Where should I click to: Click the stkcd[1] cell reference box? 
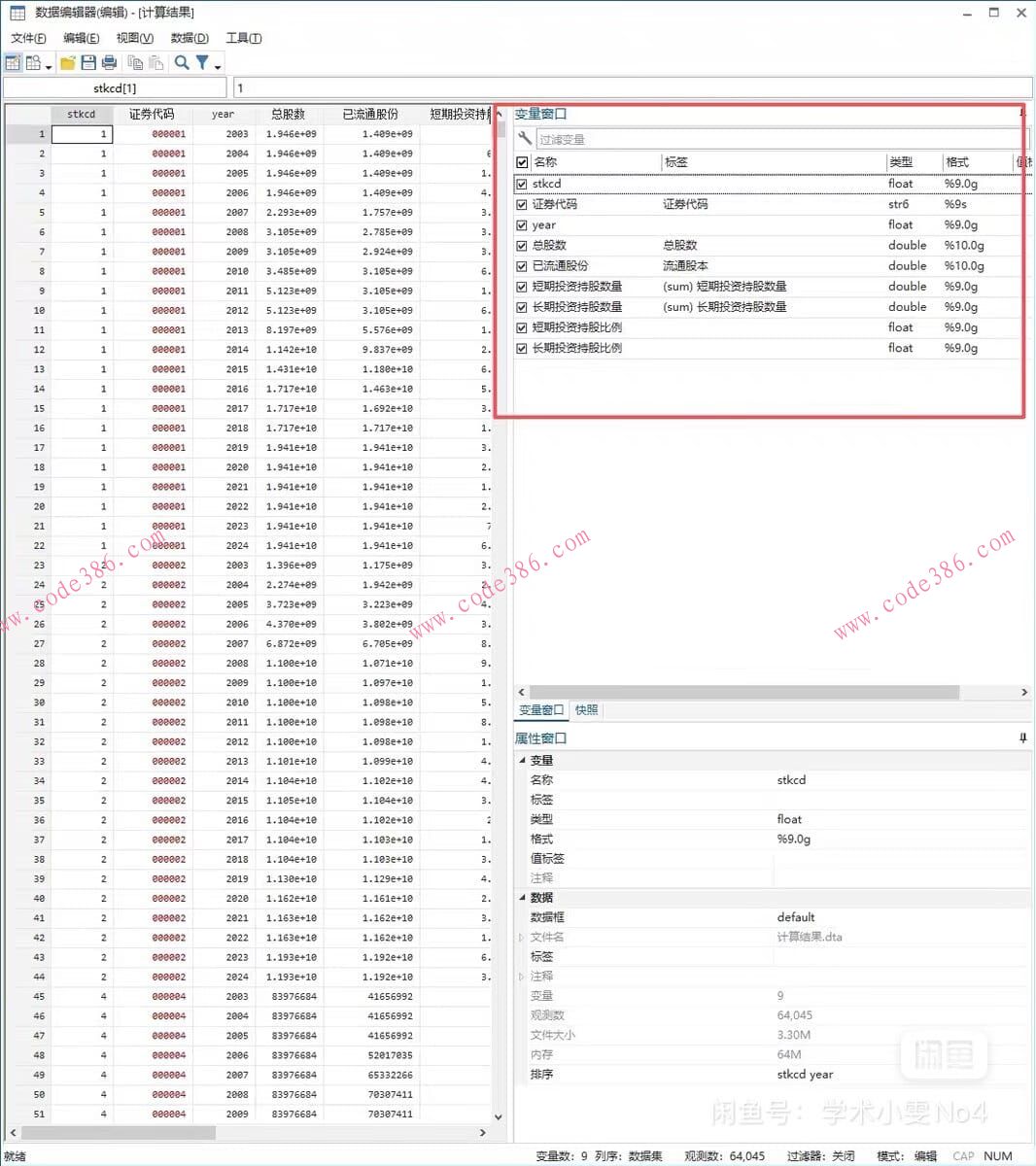(x=115, y=88)
